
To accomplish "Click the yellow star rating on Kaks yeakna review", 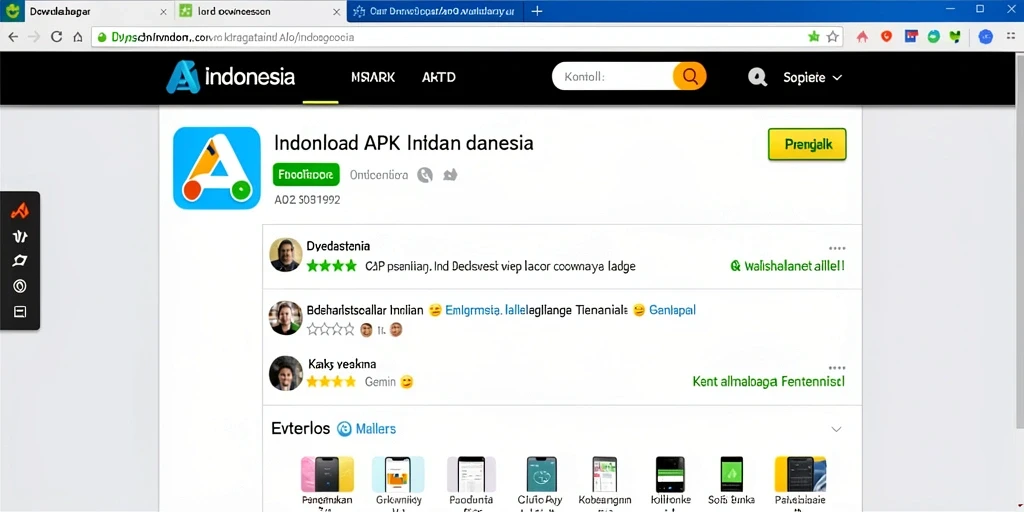I will tap(331, 381).
